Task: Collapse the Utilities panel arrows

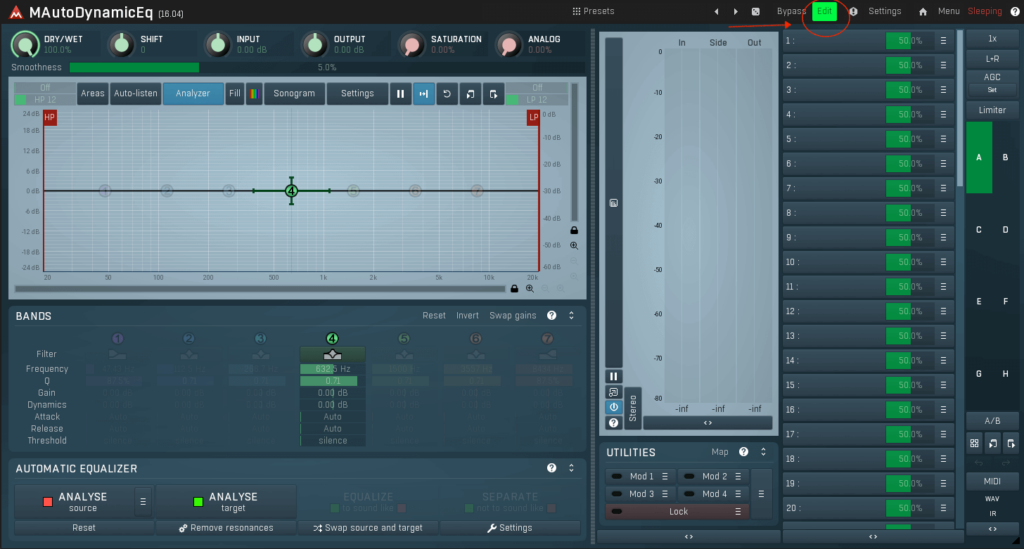Action: coord(763,452)
